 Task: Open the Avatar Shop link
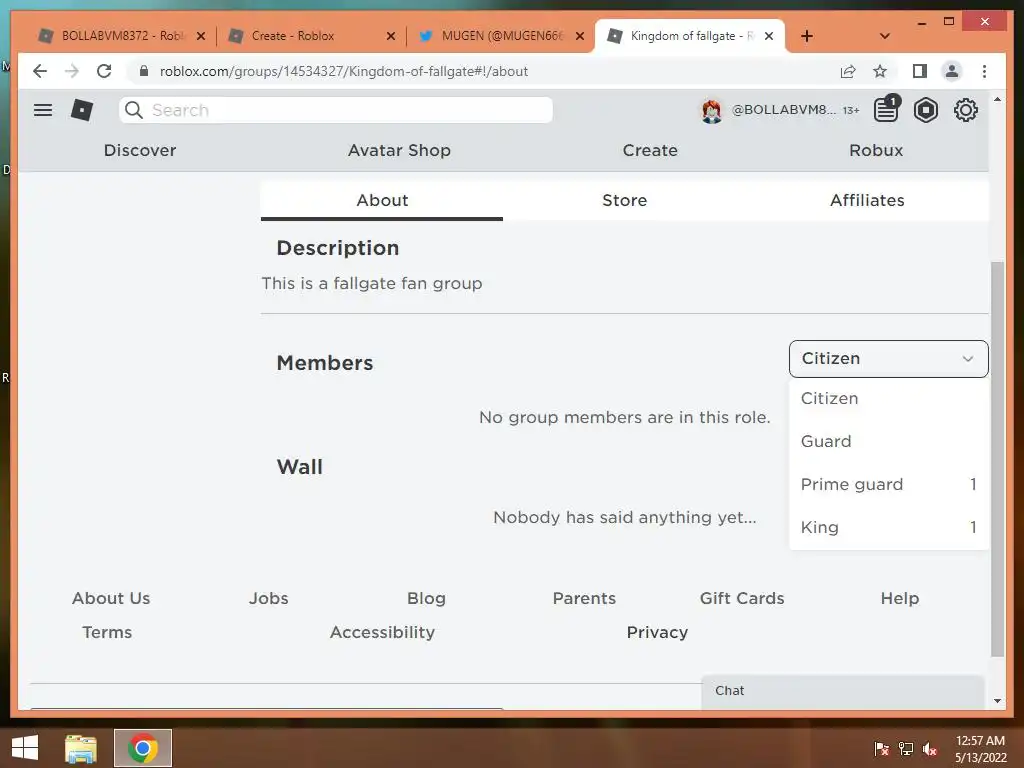[399, 150]
